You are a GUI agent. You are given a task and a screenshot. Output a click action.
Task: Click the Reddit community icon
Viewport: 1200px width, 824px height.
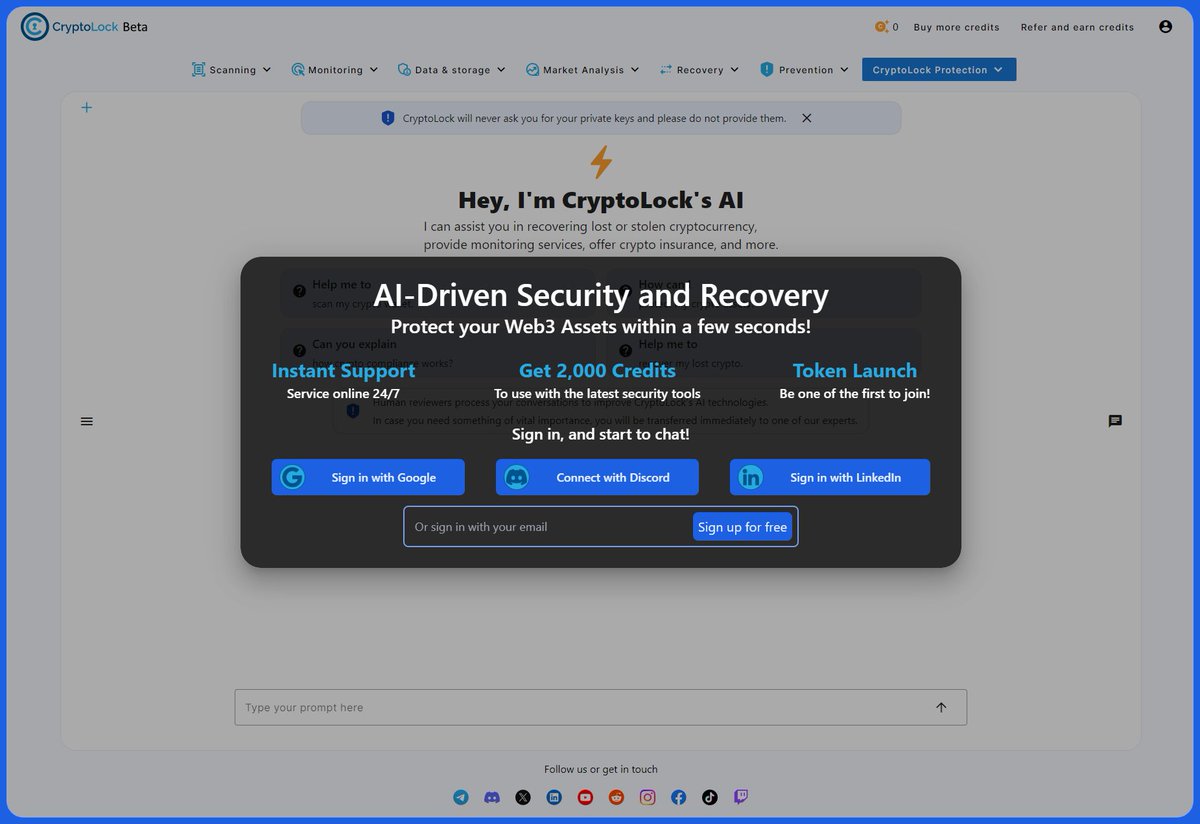tap(616, 797)
